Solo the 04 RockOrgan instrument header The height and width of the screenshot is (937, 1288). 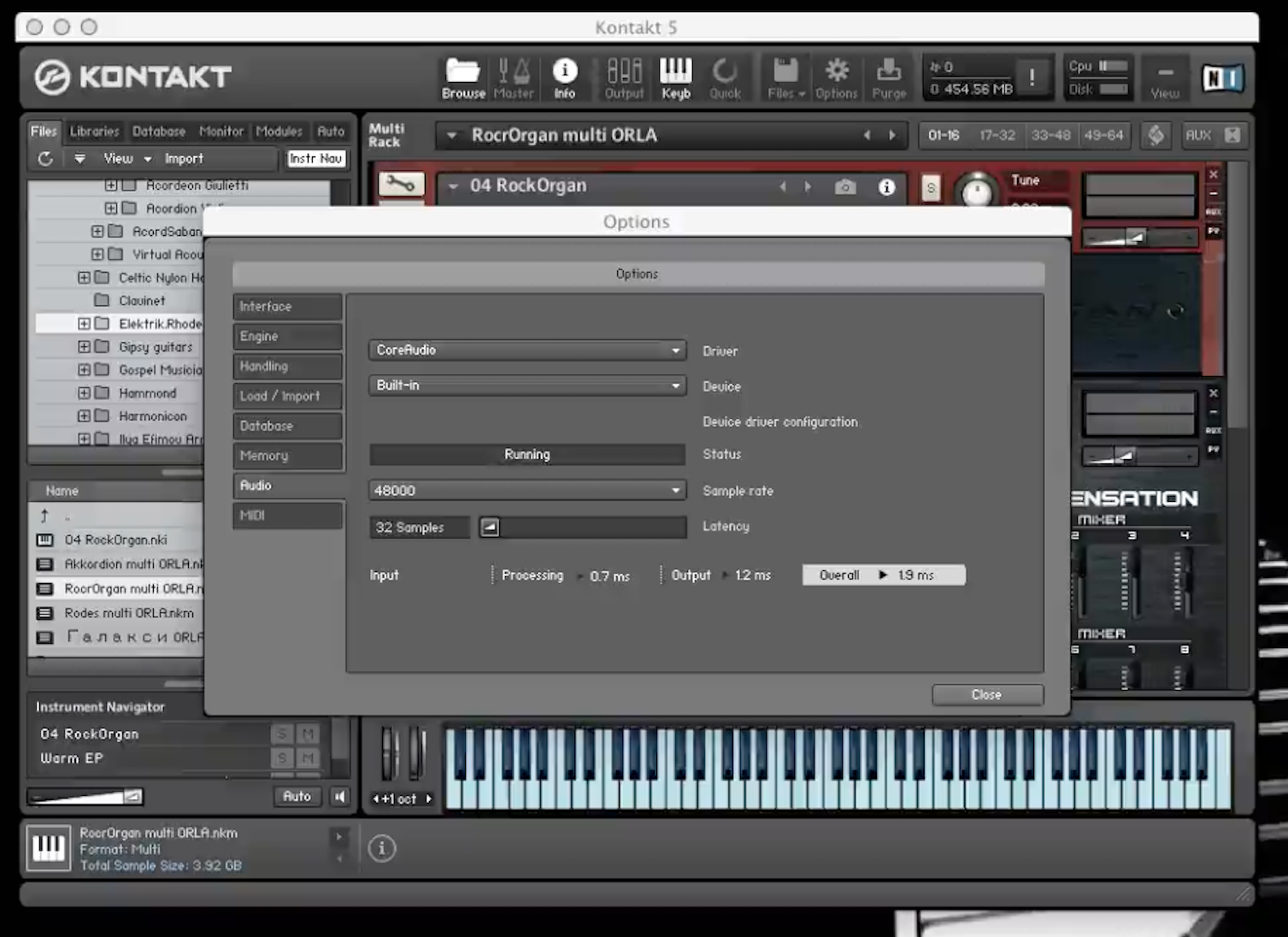931,188
